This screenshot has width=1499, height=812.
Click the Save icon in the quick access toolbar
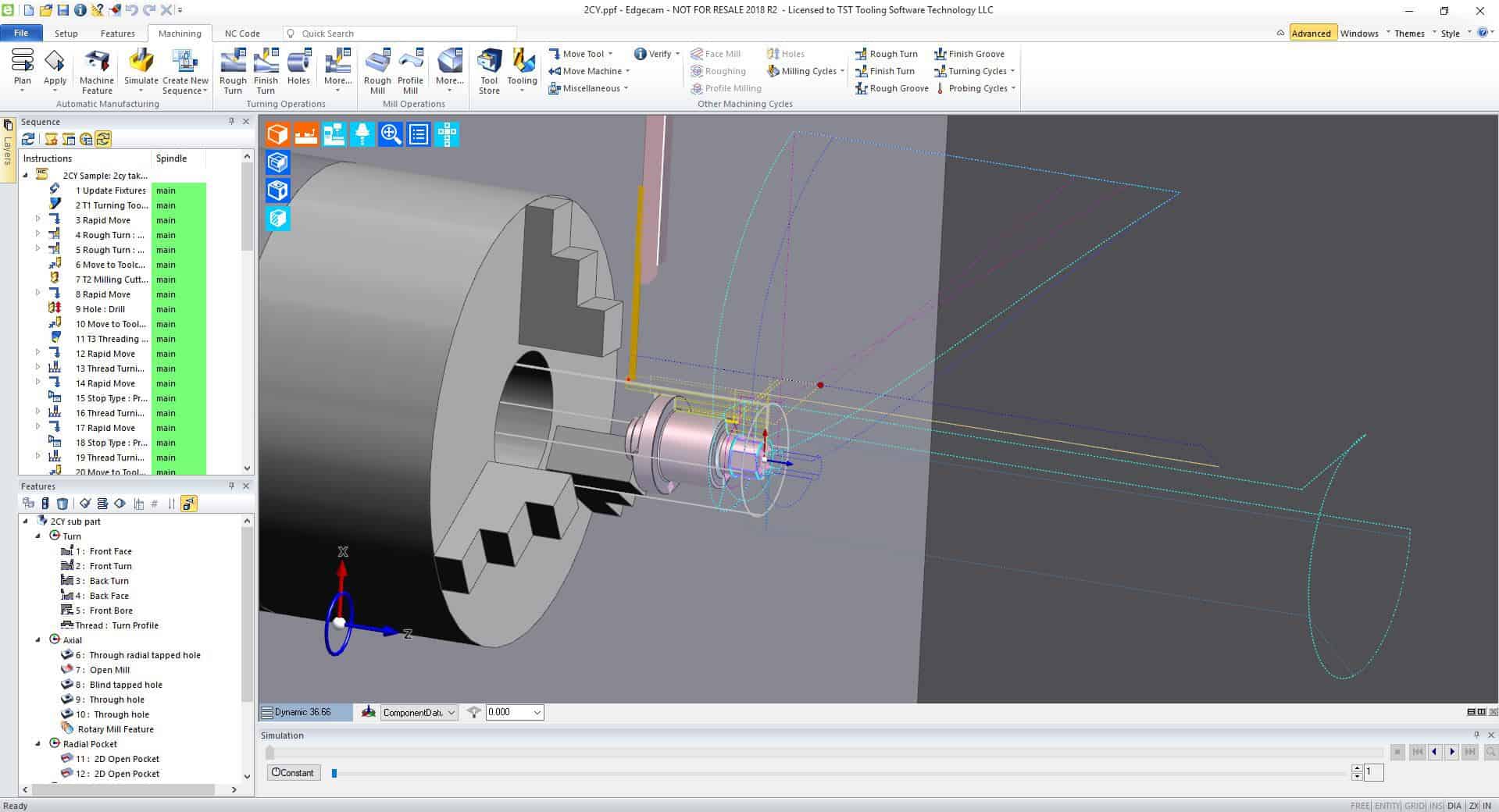tap(63, 10)
